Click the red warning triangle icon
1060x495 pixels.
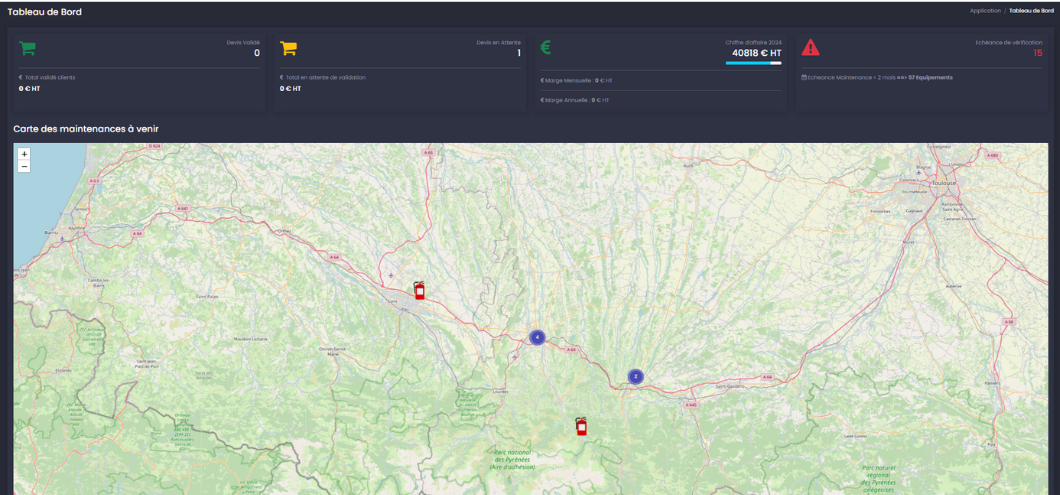pos(810,47)
